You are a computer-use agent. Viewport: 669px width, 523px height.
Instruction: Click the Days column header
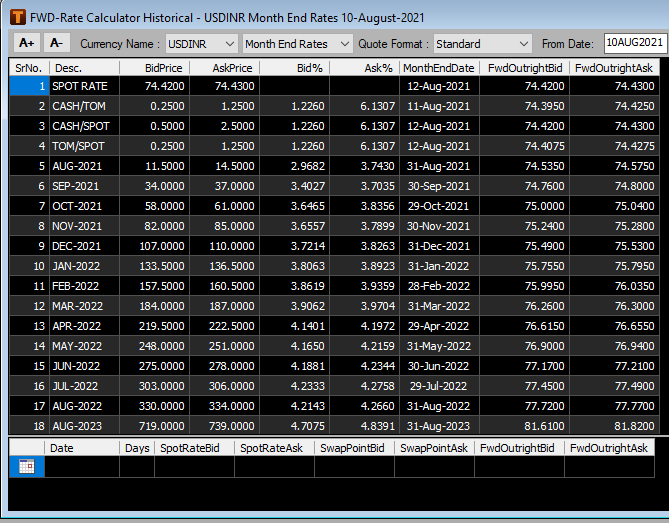137,448
